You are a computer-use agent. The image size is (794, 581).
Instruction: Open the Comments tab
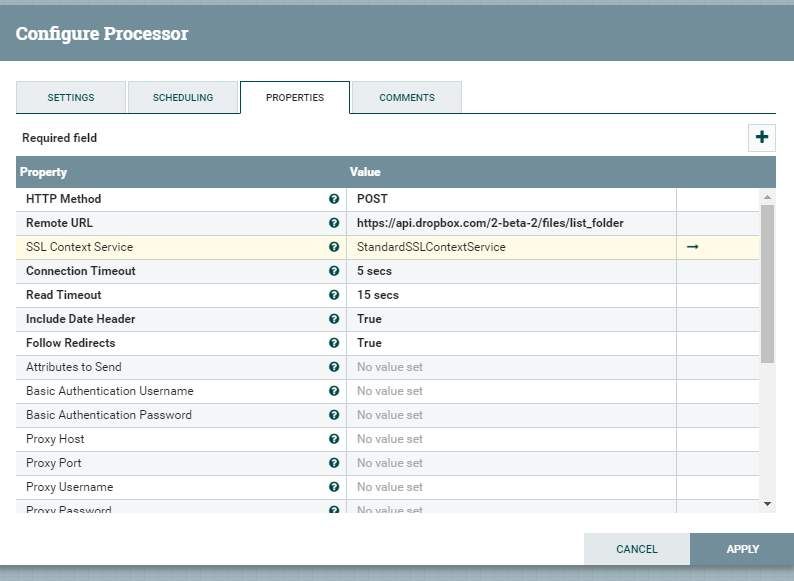coord(407,98)
